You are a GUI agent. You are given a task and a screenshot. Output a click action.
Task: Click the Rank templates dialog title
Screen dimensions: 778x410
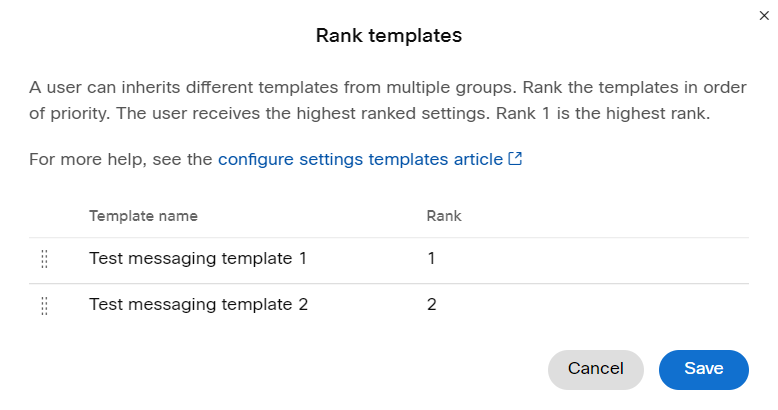pyautogui.click(x=389, y=35)
